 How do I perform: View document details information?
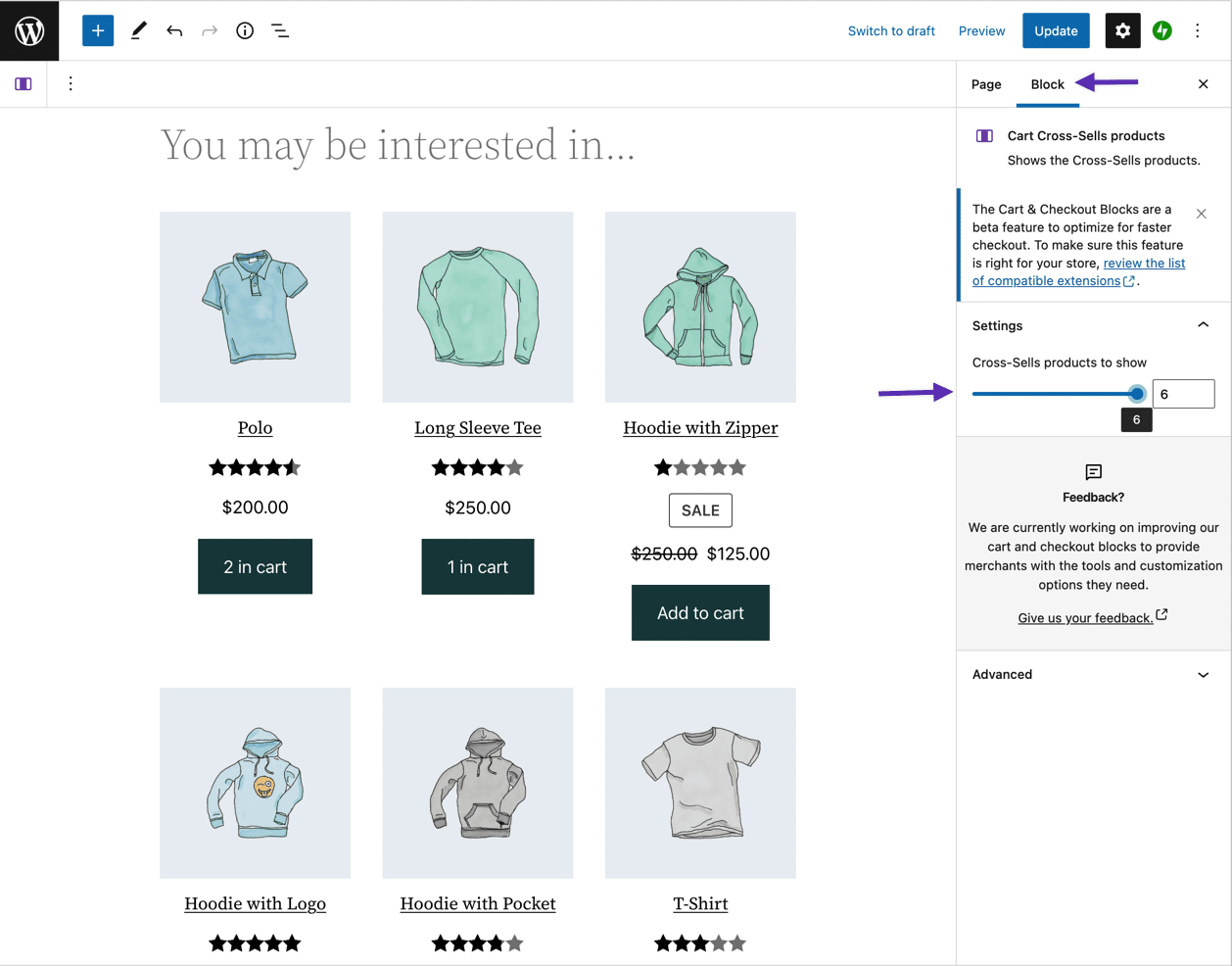coord(244,30)
